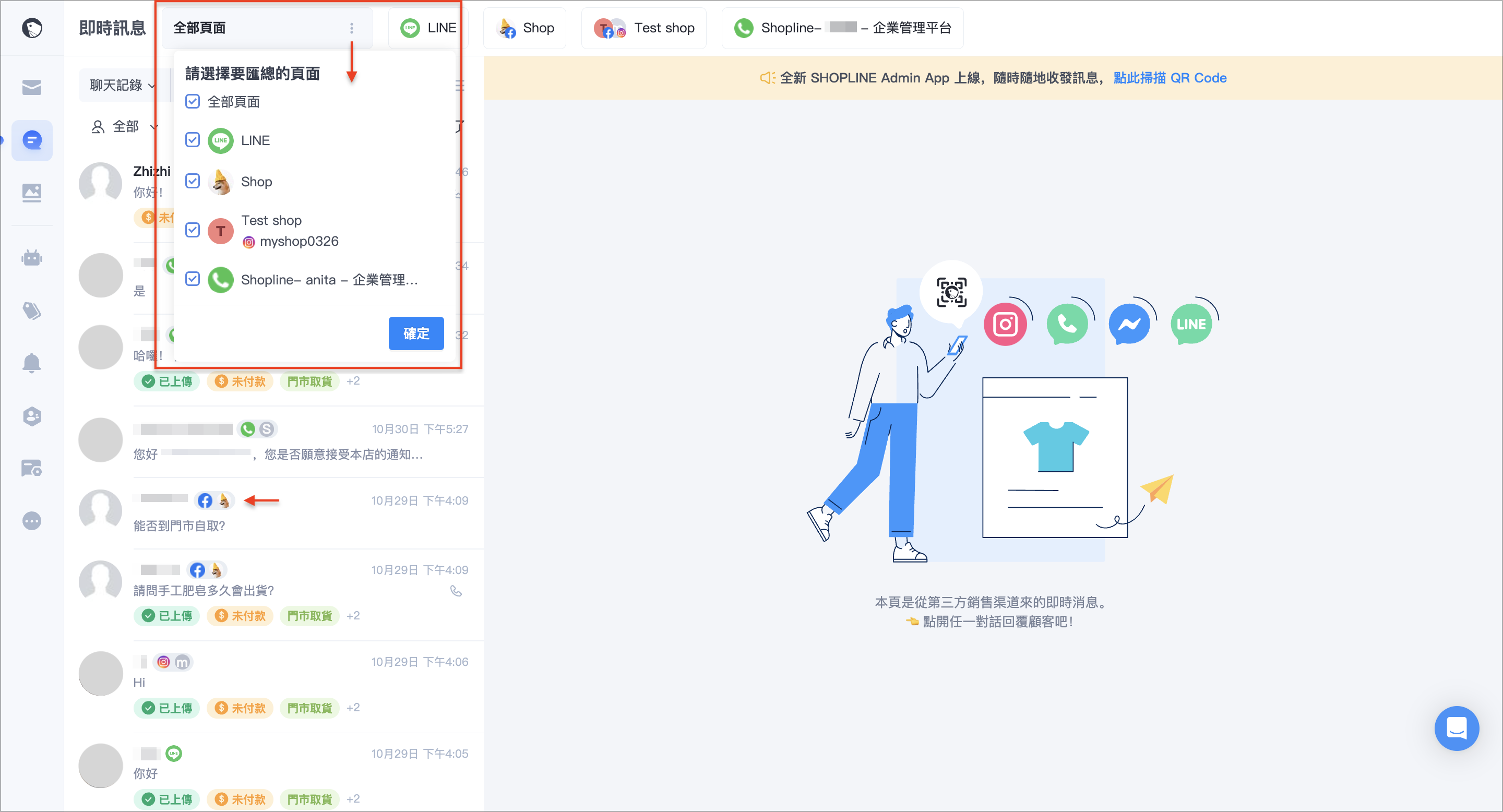Click the WhatsApp icon on 10月30日 conversation
Viewport: 1503px width, 812px height.
(248, 429)
